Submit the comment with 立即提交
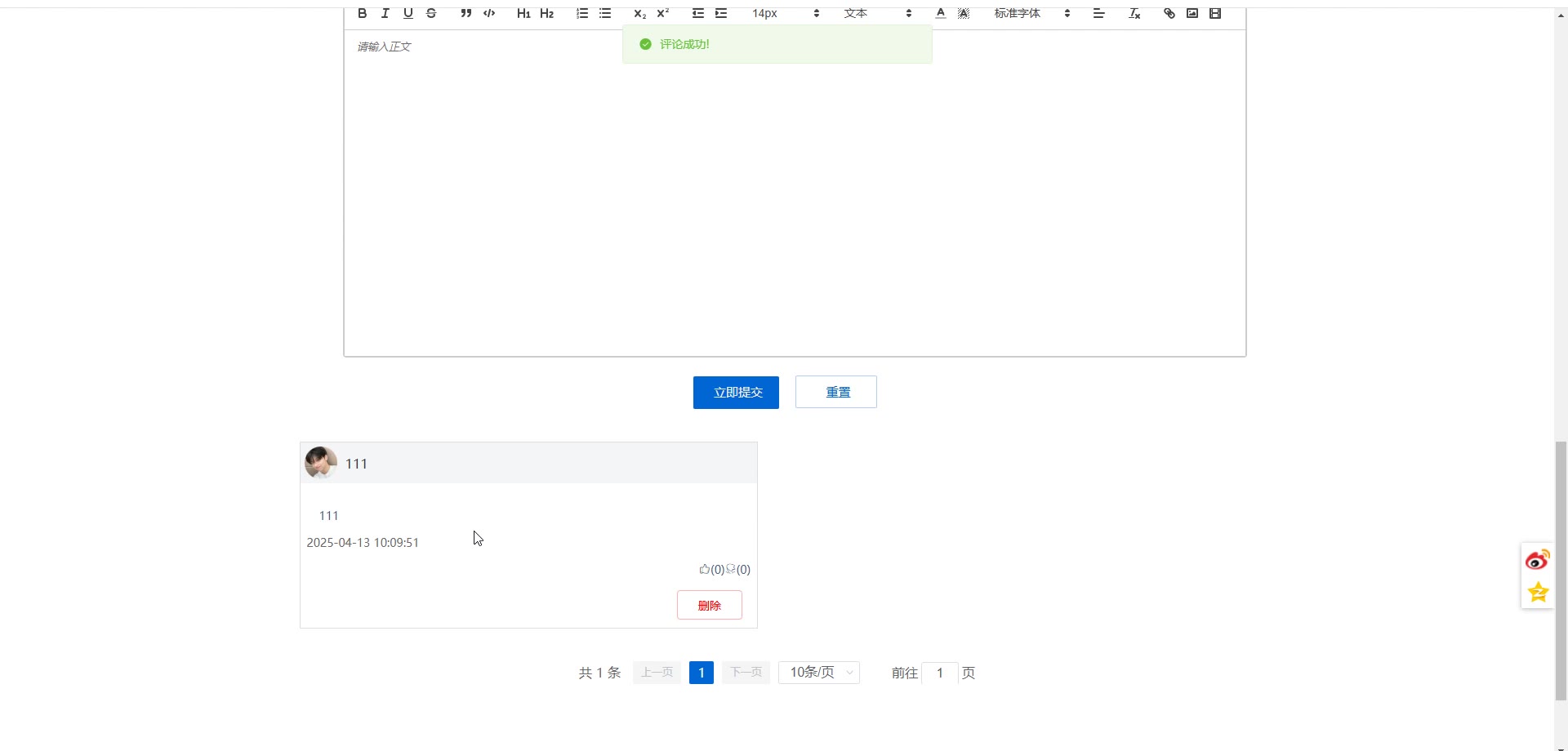1568x751 pixels. (x=736, y=393)
